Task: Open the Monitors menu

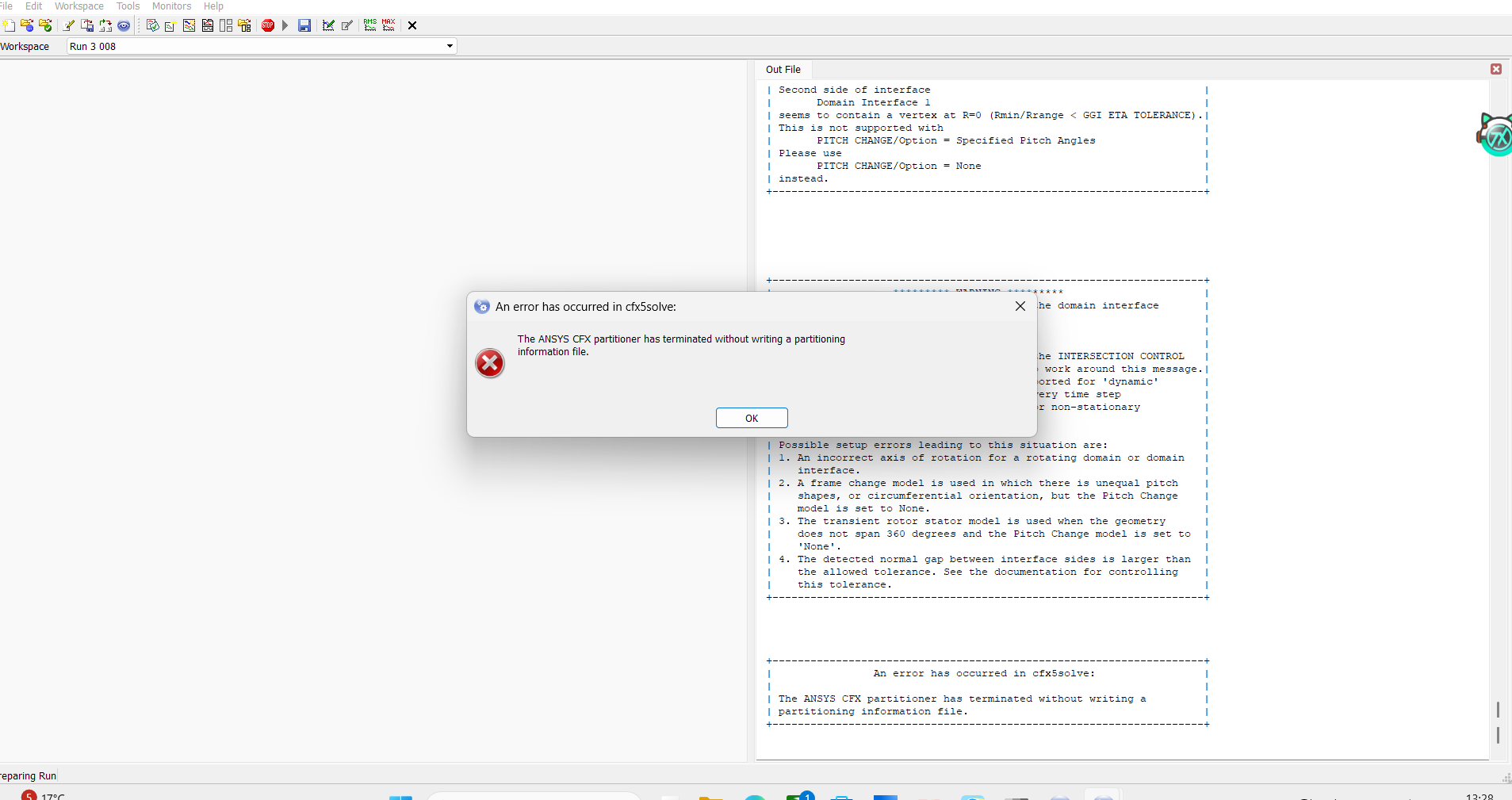Action: [x=171, y=6]
